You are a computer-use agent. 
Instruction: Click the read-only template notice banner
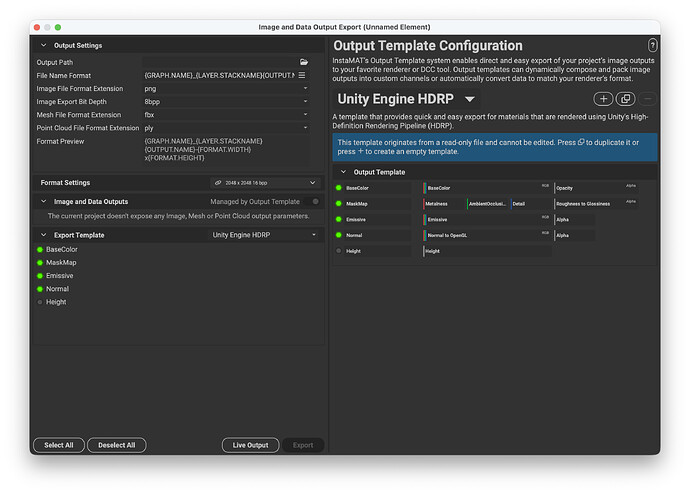click(x=495, y=147)
